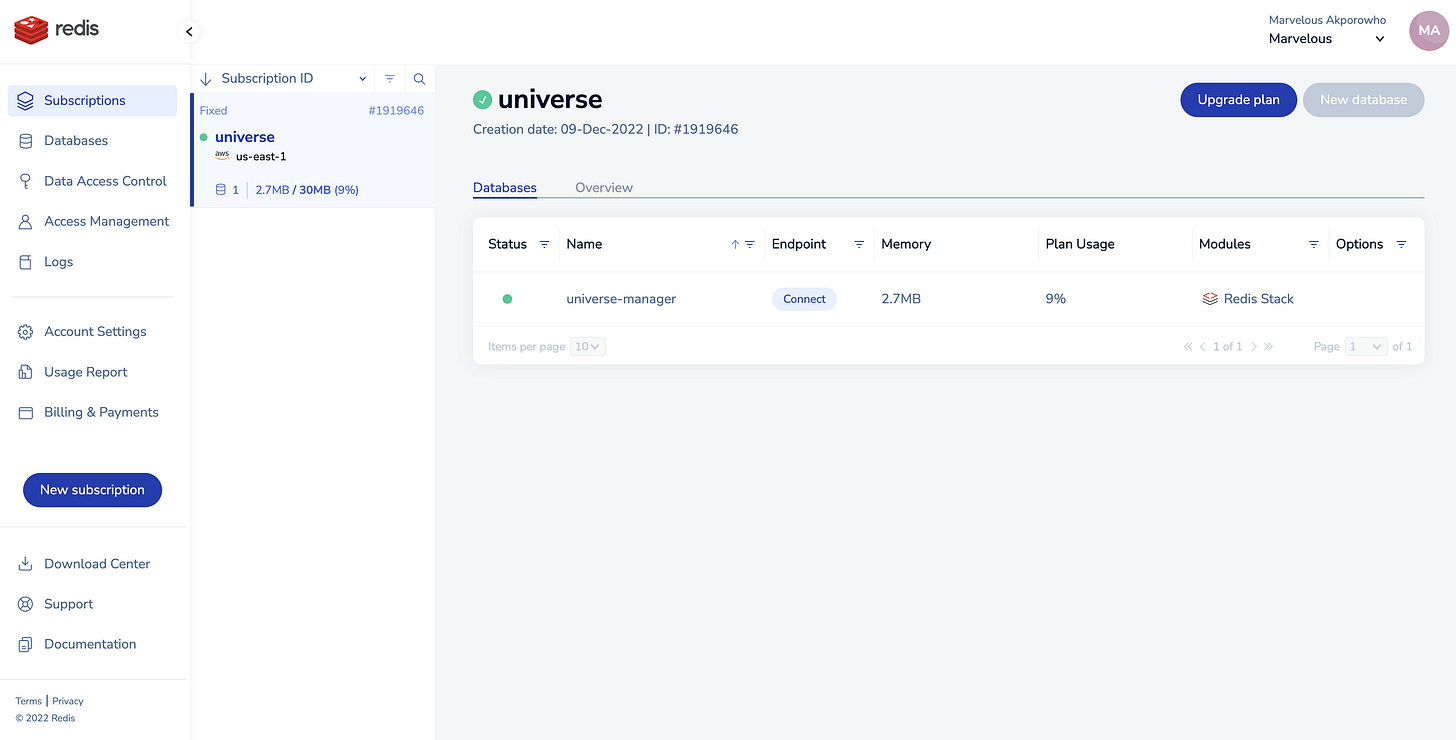Click the green status dot for universe-manager

click(507, 299)
